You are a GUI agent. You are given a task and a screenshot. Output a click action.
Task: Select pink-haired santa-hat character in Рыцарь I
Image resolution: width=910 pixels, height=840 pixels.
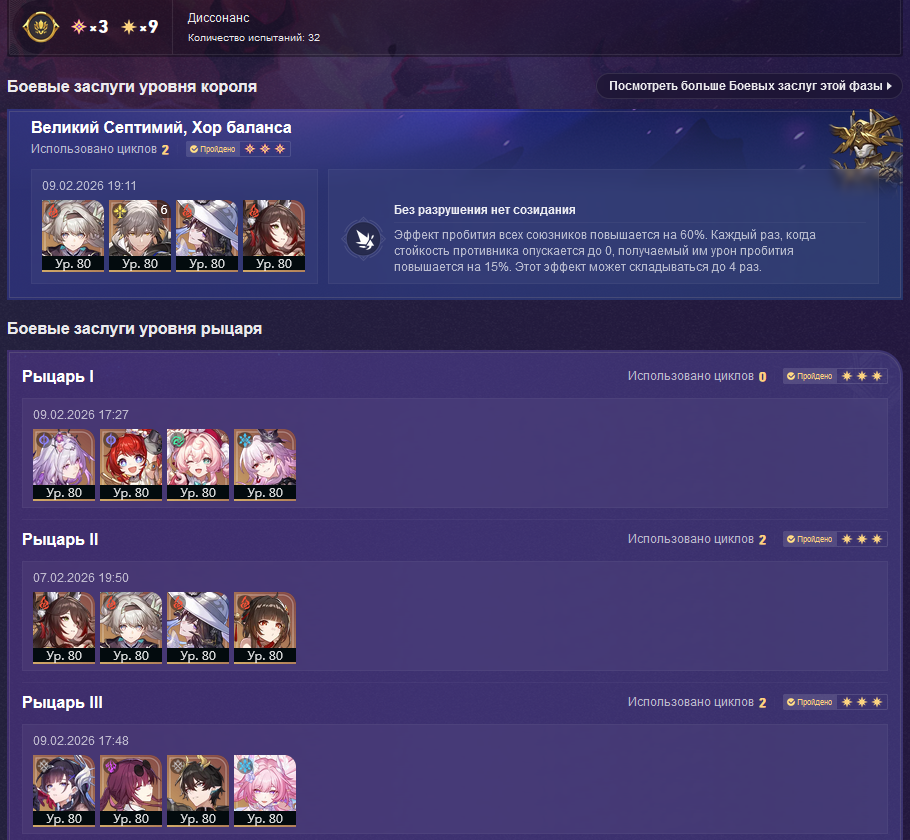click(x=198, y=464)
